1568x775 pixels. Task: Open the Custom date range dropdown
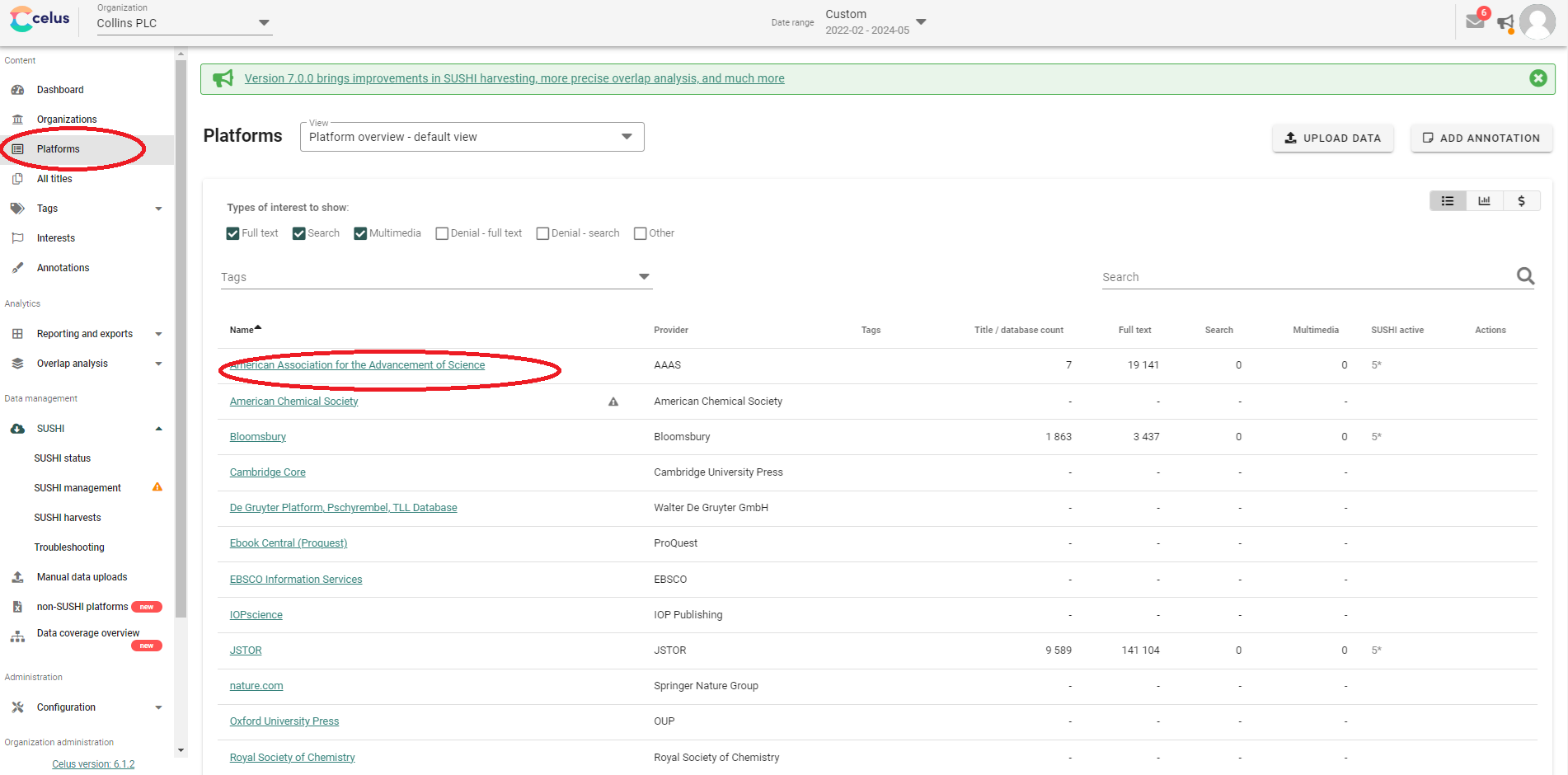click(876, 21)
